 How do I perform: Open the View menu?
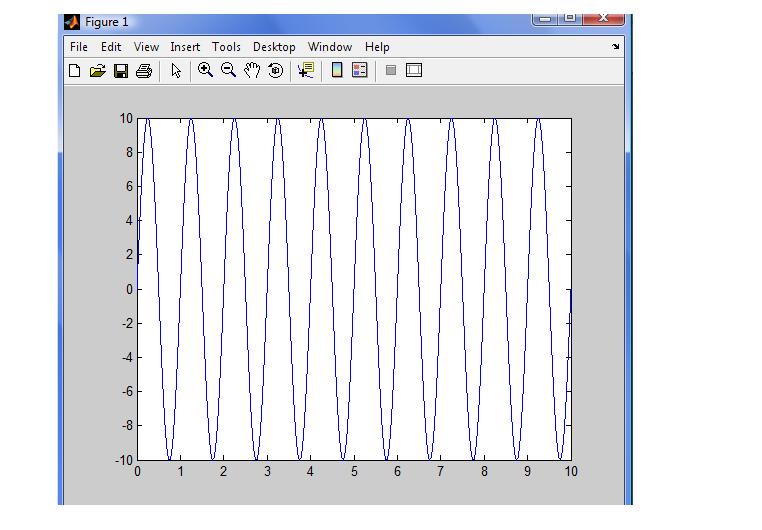[x=146, y=47]
